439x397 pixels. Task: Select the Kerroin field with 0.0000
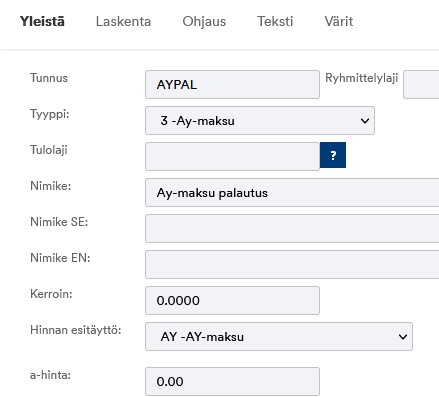232,300
